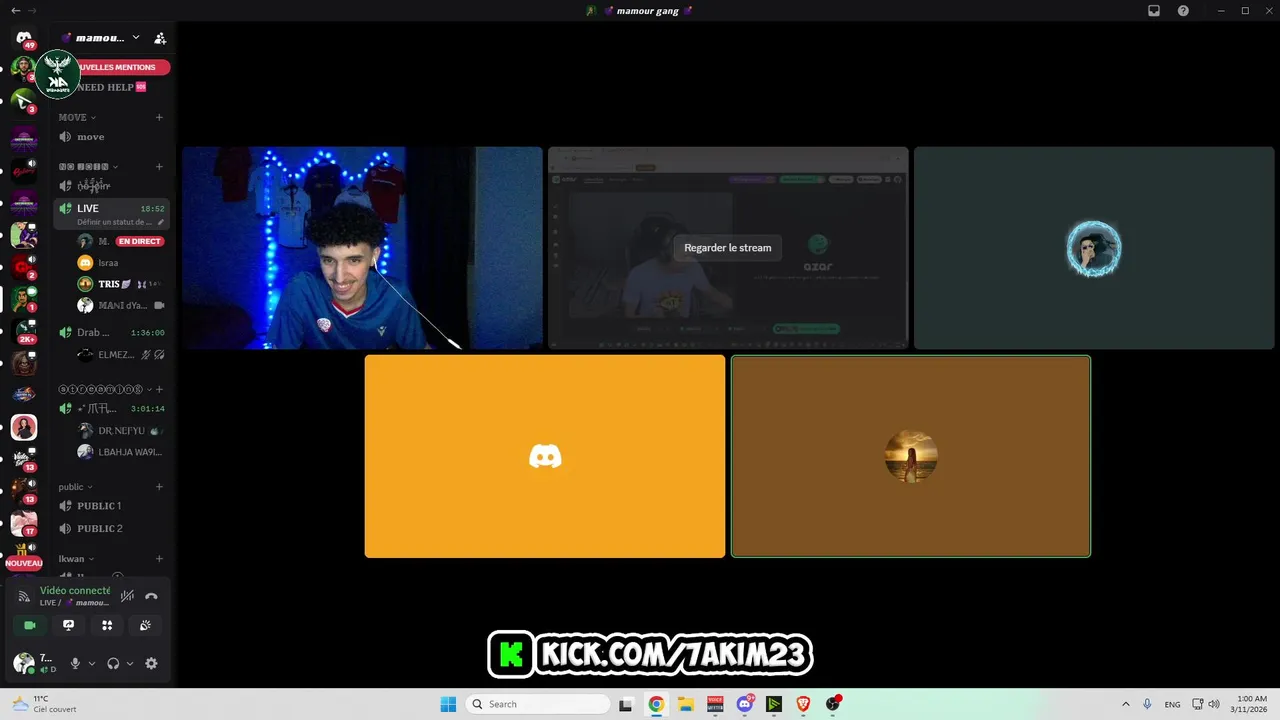
Task: Open OBS Studio from the taskbar
Action: pos(833,704)
